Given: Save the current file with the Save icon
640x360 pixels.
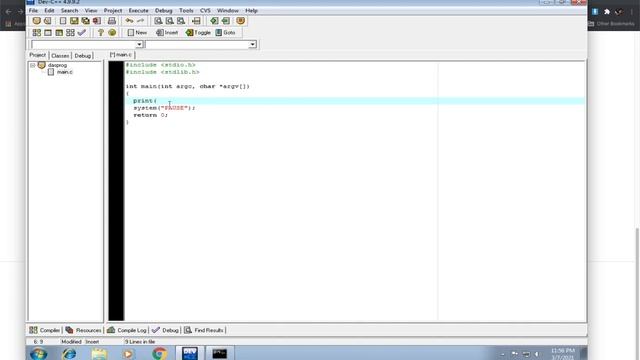Looking at the screenshot, I should point(74,21).
